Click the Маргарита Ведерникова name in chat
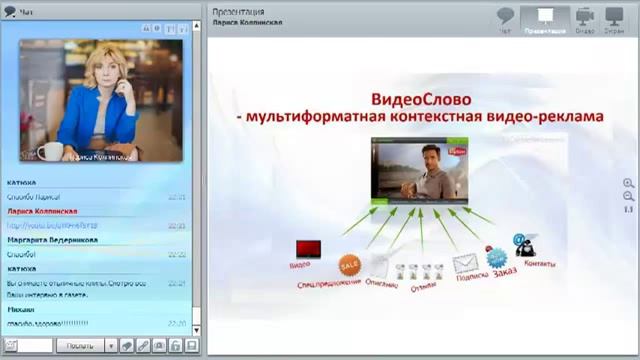Viewport: 640px width, 360px height. tap(52, 240)
